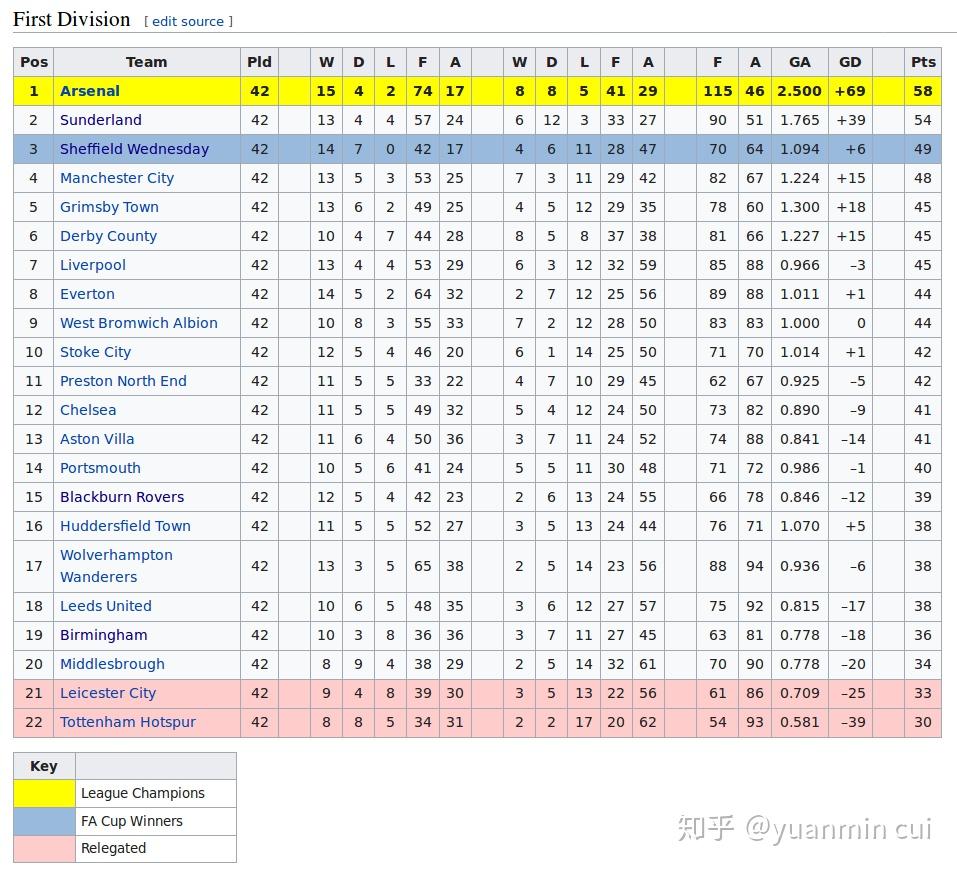Click the edit source link
957x872 pixels.
pyautogui.click(x=188, y=21)
